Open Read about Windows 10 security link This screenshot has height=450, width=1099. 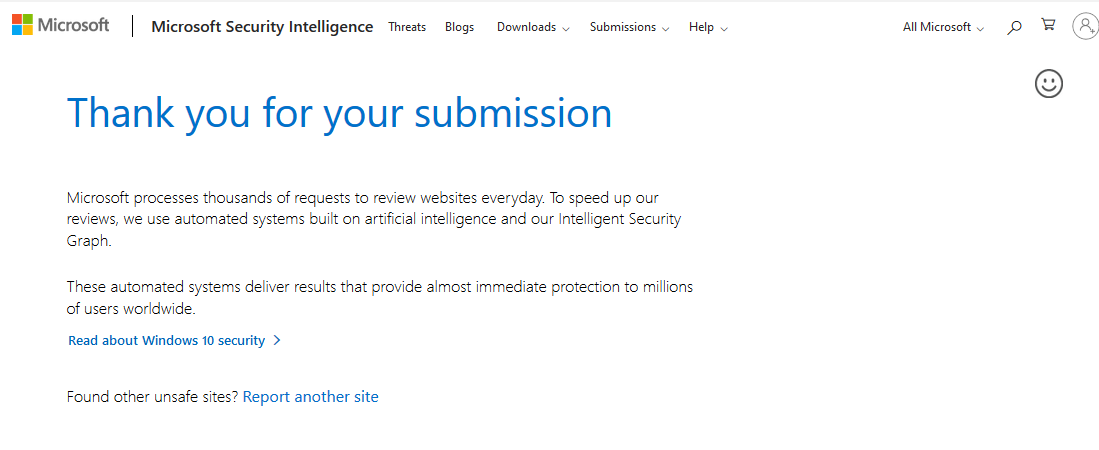point(167,341)
